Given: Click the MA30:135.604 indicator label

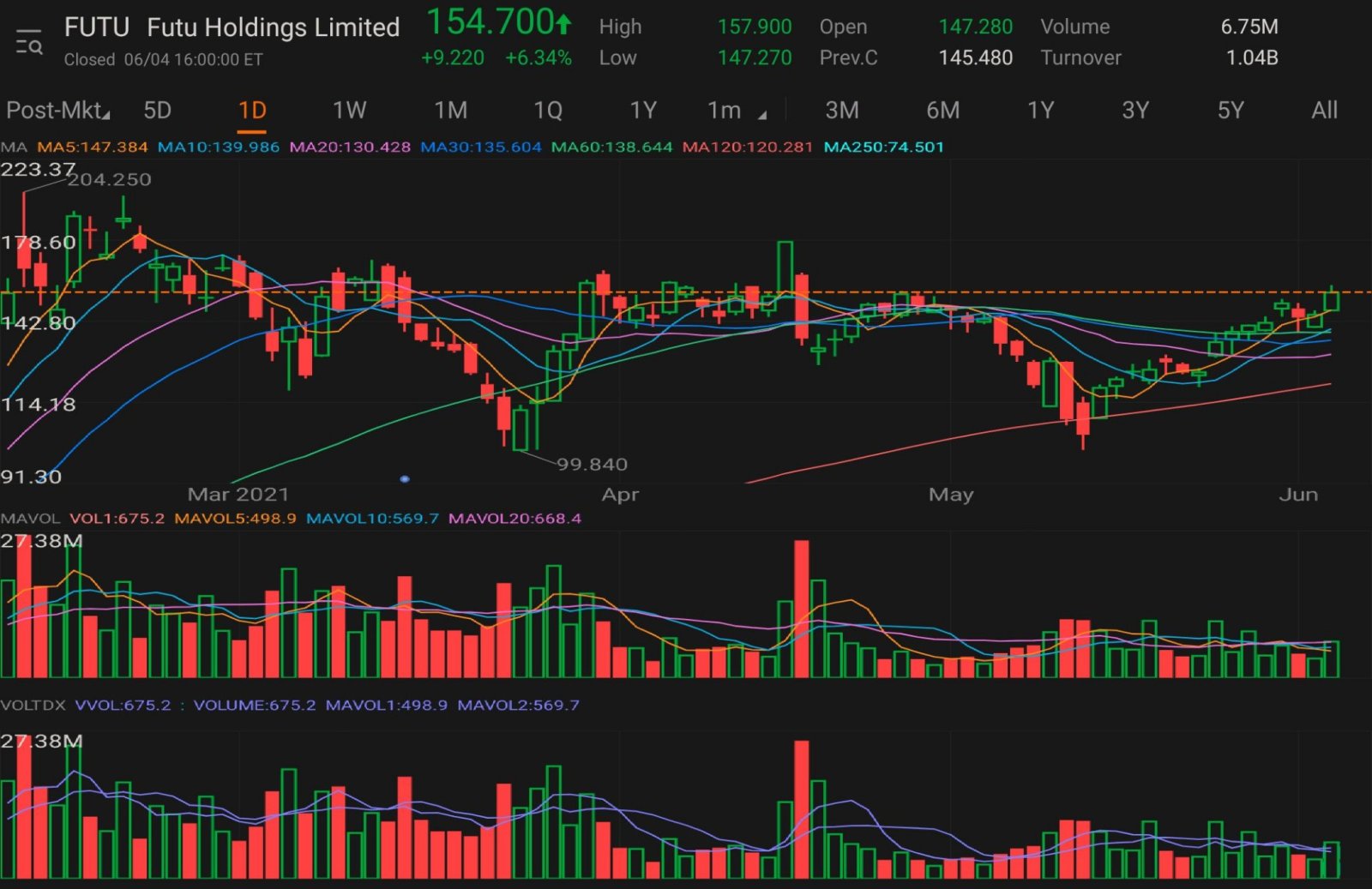Looking at the screenshot, I should 481,147.
